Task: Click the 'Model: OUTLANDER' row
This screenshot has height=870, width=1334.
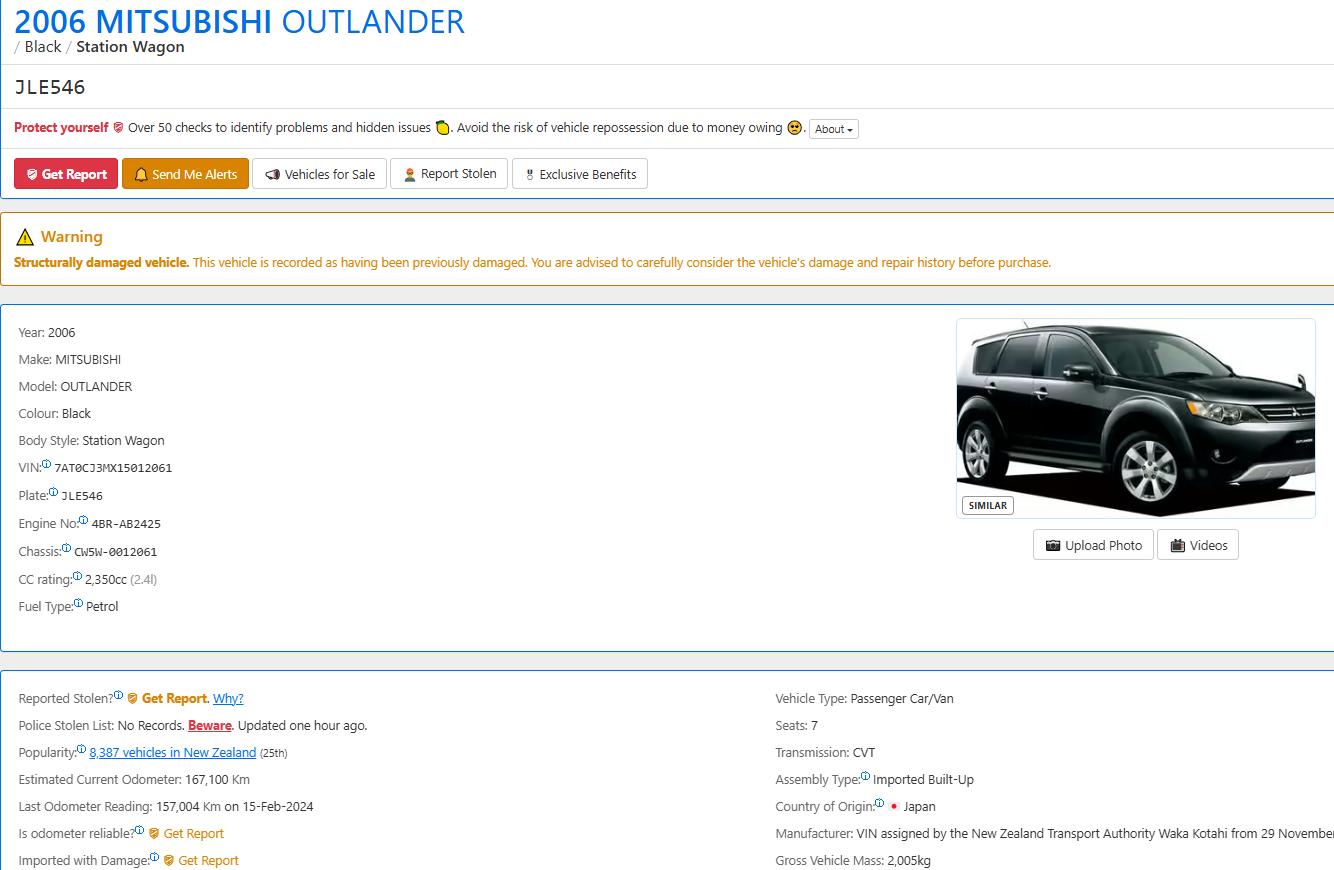Action: coord(75,387)
